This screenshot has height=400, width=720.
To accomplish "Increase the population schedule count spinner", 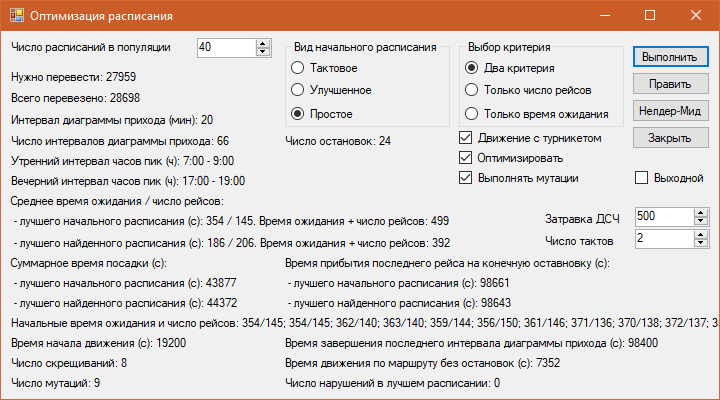I will [263, 43].
